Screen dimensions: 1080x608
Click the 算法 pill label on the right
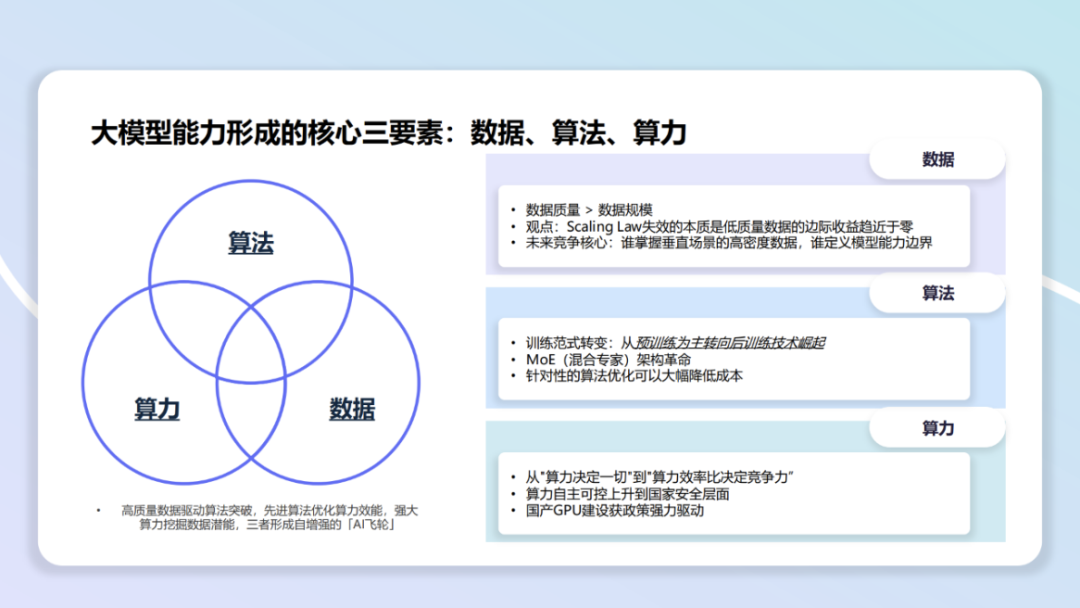click(937, 293)
